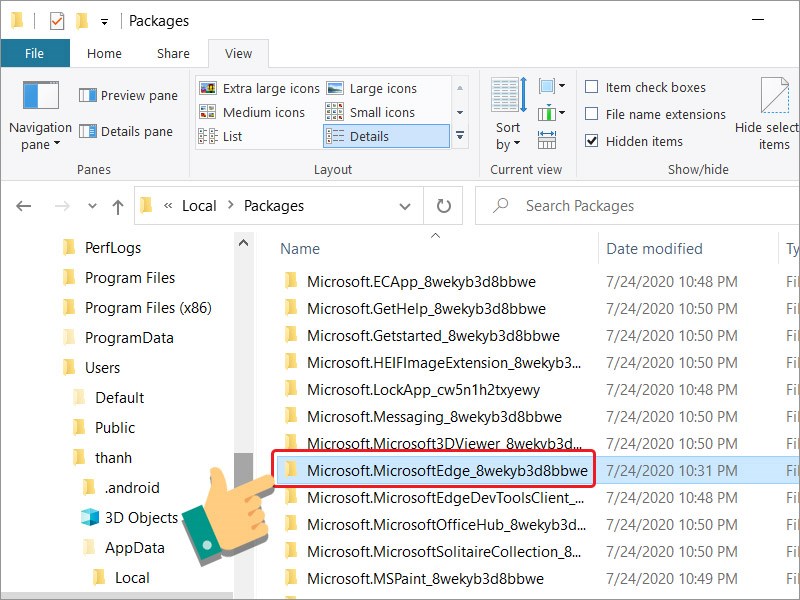
Task: Select Microsoft.GetHelp_8wekyb3d8bbwe folder
Action: [426, 309]
